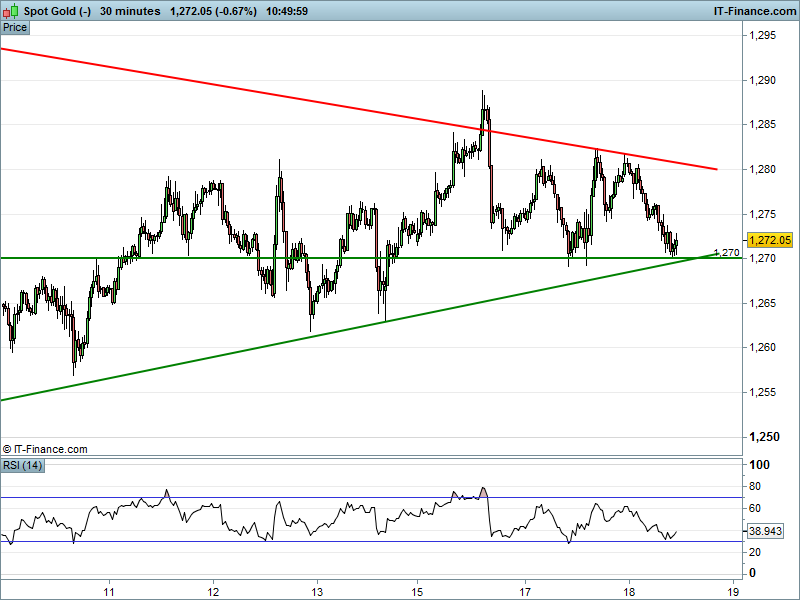Click date 19 on the time axis
This screenshot has height=600, width=800.
[x=734, y=592]
